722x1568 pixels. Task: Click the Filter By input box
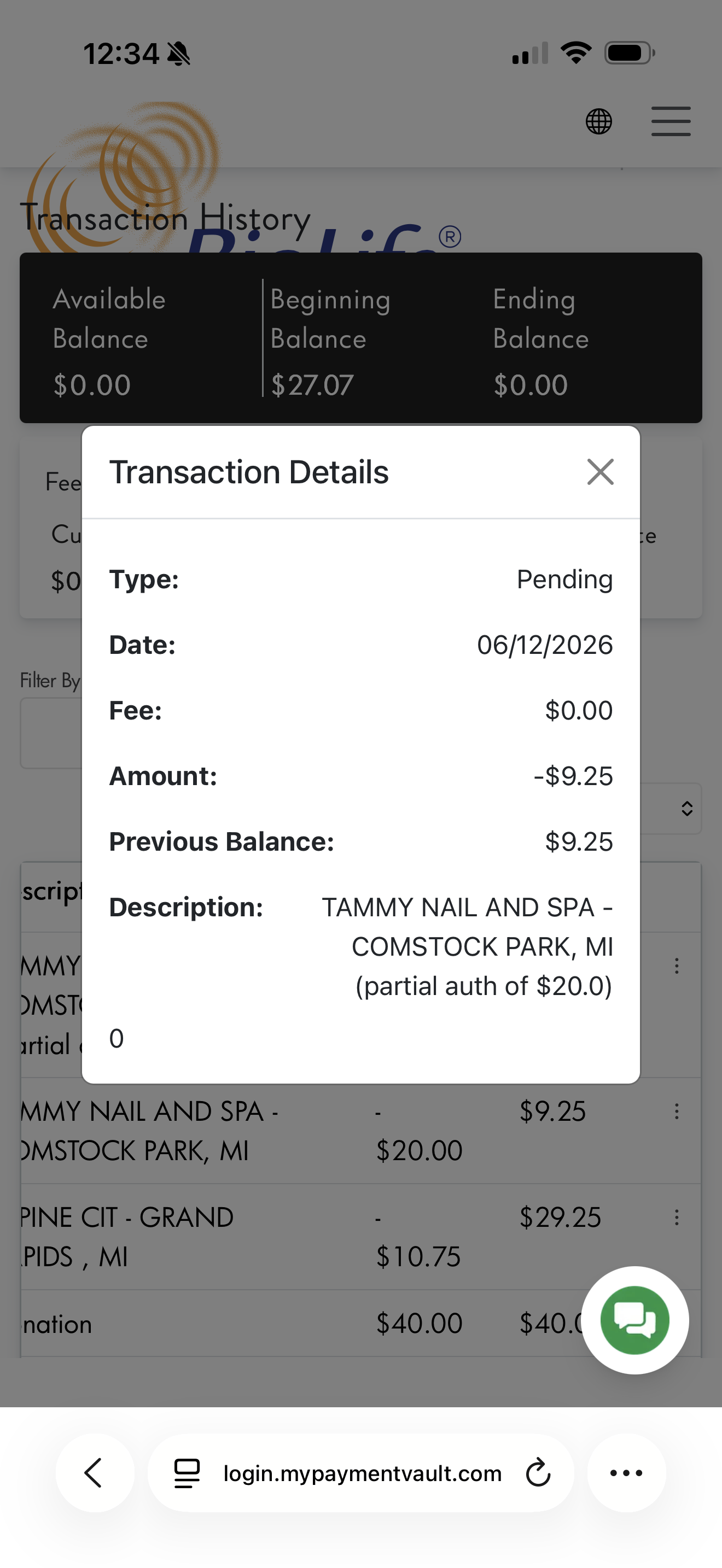click(51, 733)
